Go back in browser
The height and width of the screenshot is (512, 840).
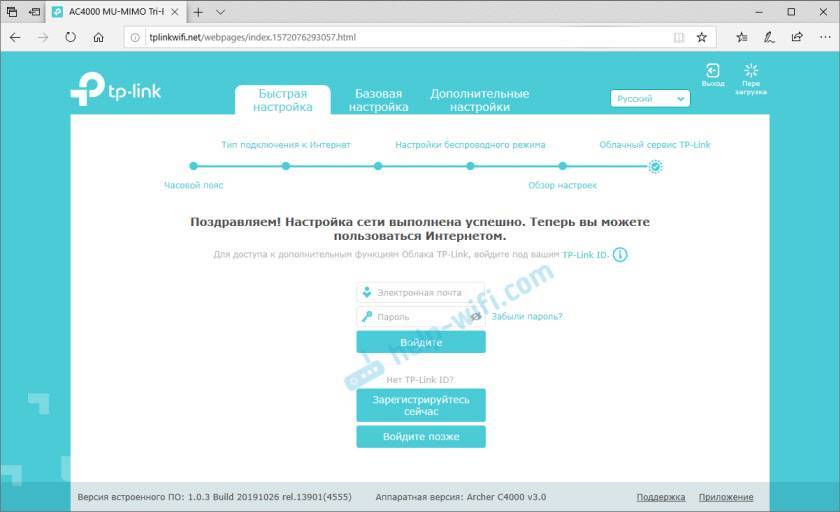(15, 37)
